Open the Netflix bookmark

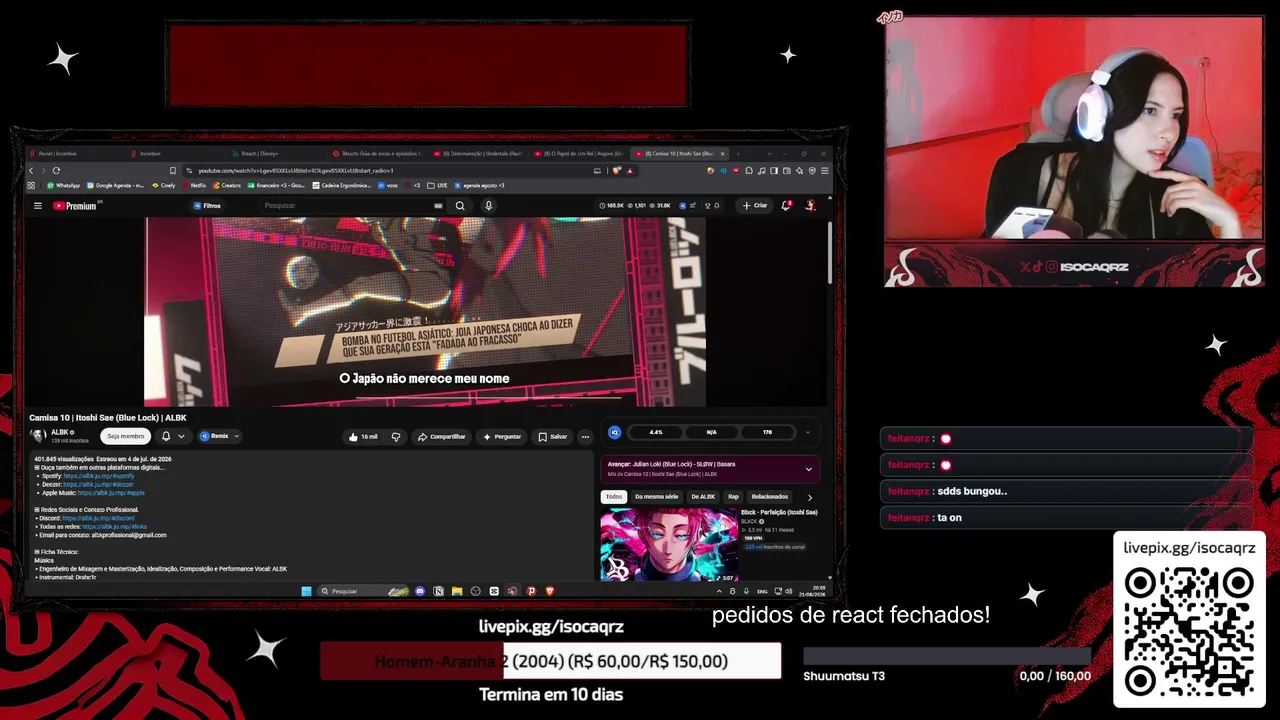(194, 185)
